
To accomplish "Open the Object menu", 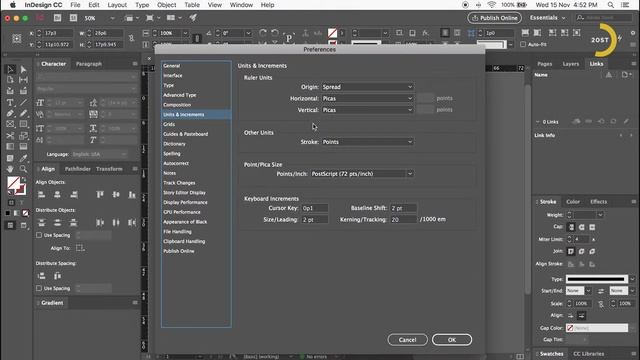I will click(167, 5).
